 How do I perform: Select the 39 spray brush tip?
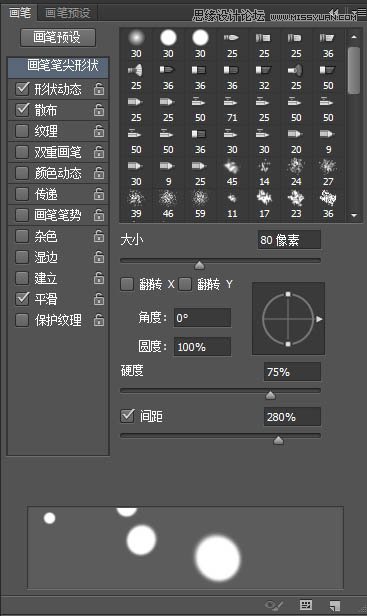coord(136,205)
